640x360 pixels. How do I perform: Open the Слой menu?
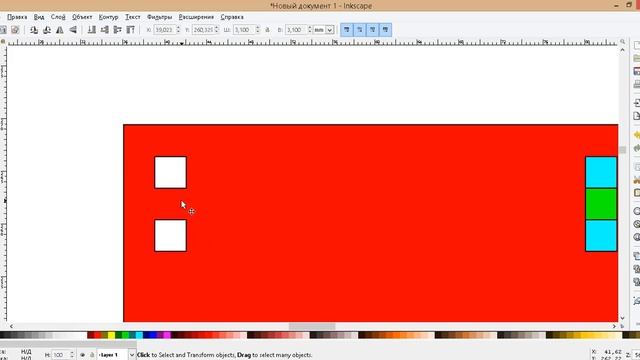[x=58, y=17]
